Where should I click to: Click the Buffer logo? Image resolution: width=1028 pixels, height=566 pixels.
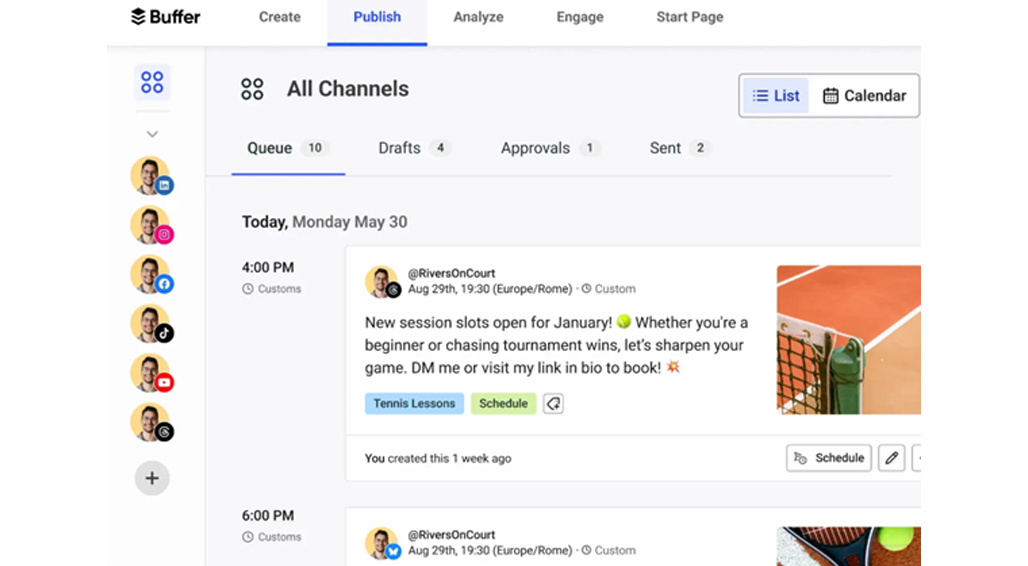pos(165,17)
